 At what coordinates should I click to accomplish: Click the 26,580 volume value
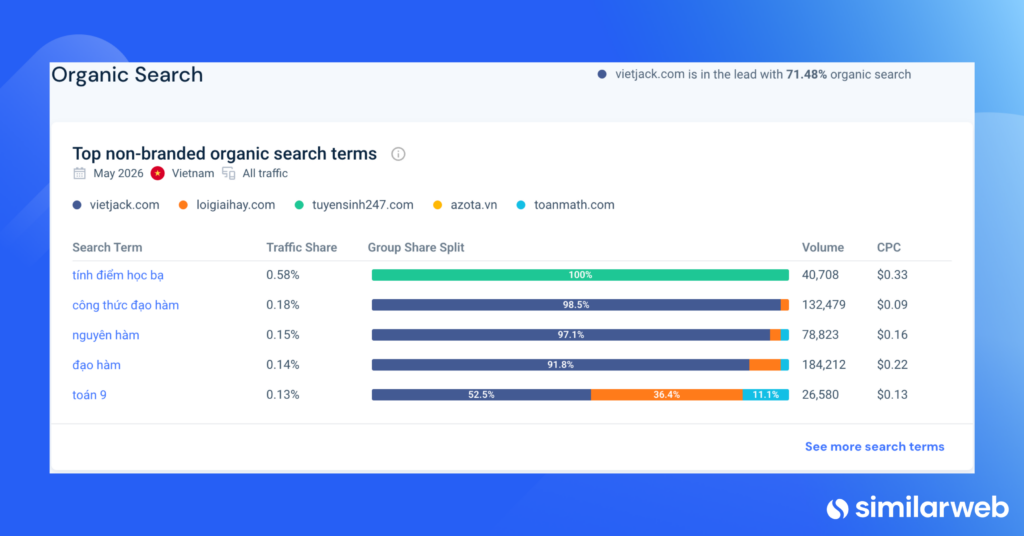pyautogui.click(x=820, y=395)
